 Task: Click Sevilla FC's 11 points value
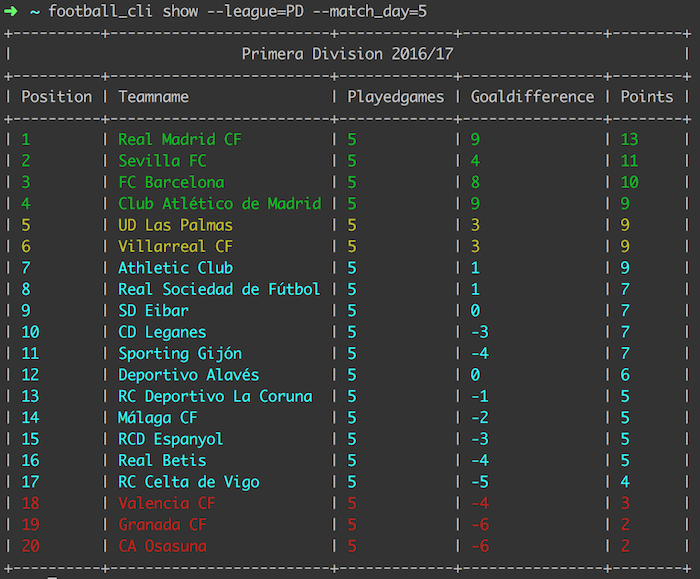click(x=629, y=161)
